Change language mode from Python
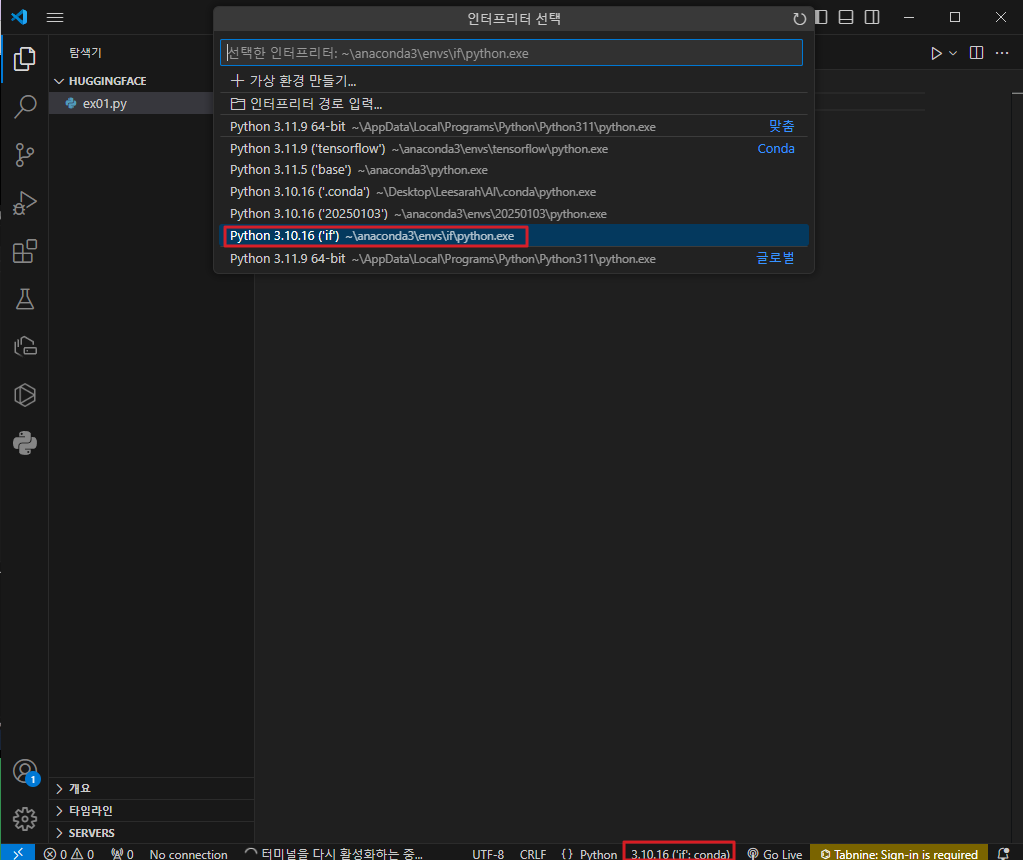 click(x=598, y=853)
